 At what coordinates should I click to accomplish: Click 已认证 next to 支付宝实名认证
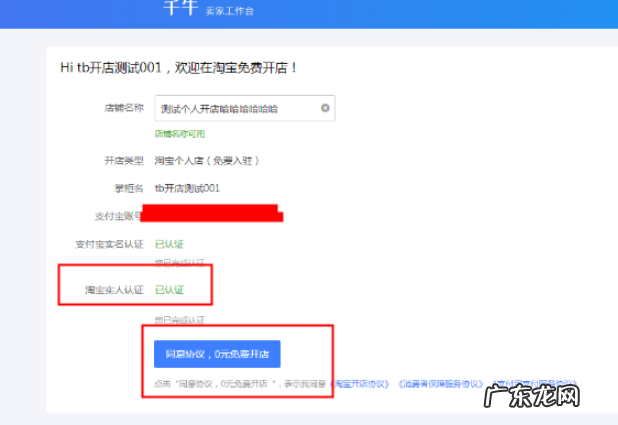169,244
